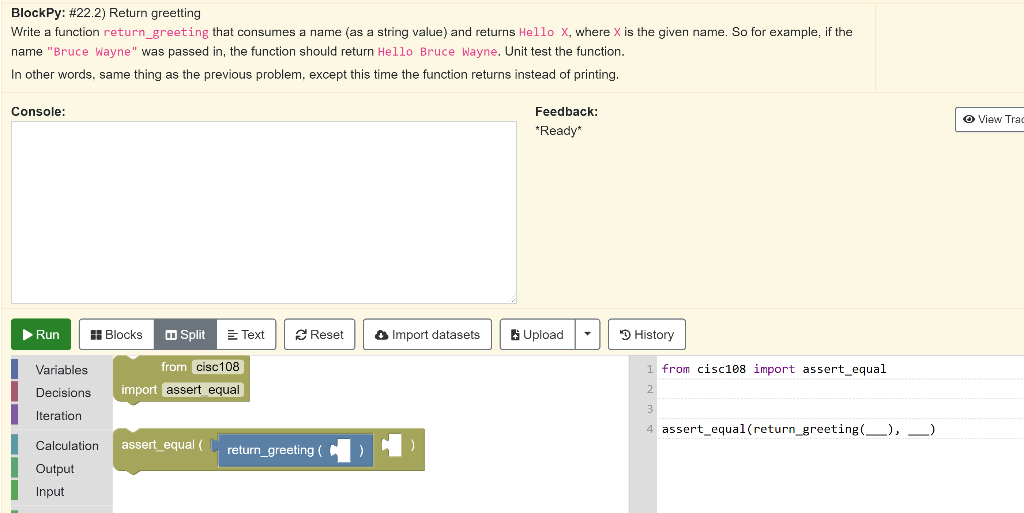Run the program with the green Run button
The height and width of the screenshot is (513, 1024).
click(x=40, y=335)
